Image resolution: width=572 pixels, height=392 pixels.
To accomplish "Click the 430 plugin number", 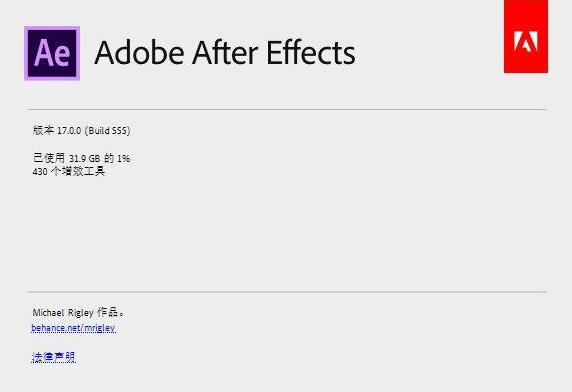I will (40, 171).
